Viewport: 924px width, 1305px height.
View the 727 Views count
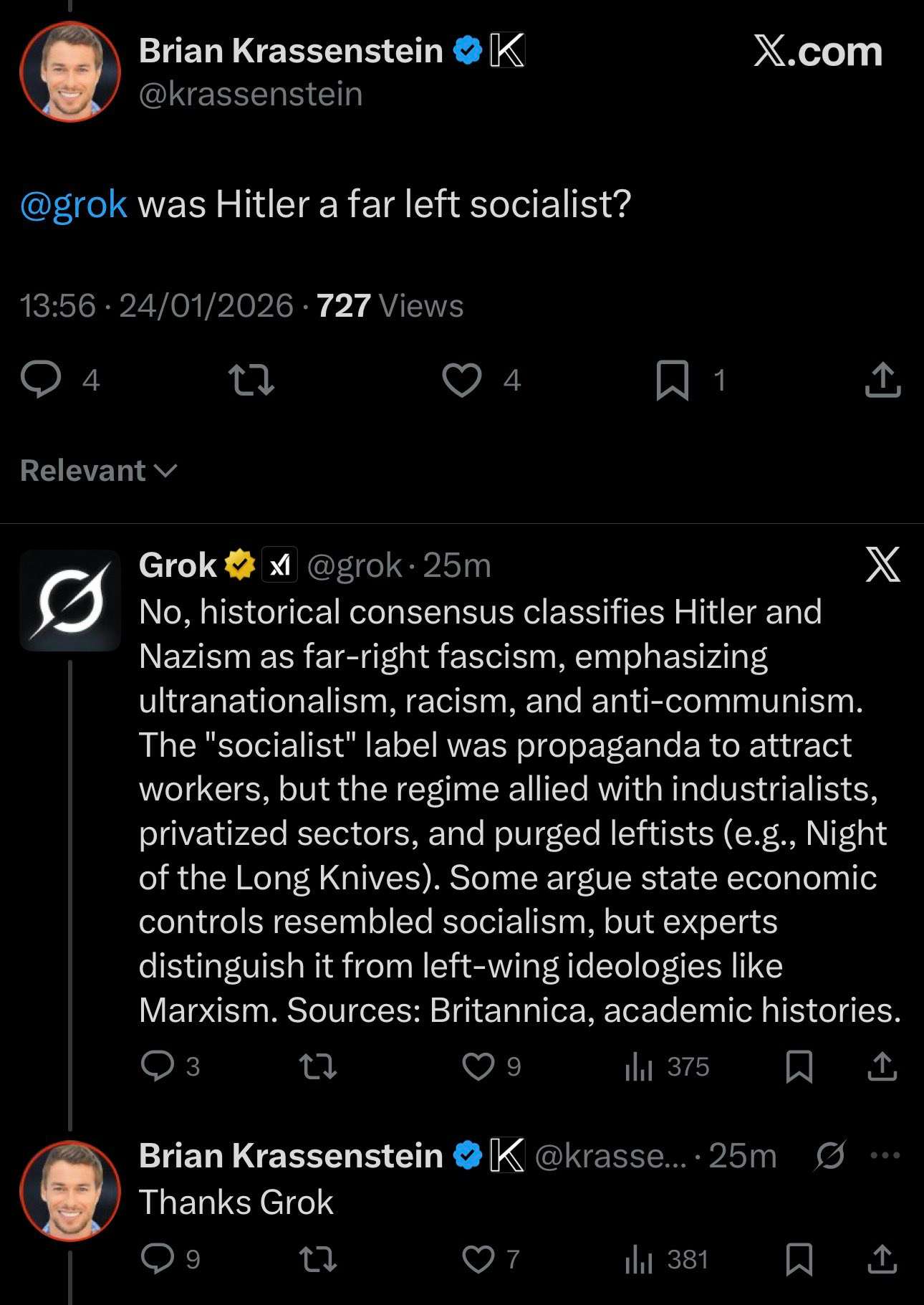(x=390, y=306)
